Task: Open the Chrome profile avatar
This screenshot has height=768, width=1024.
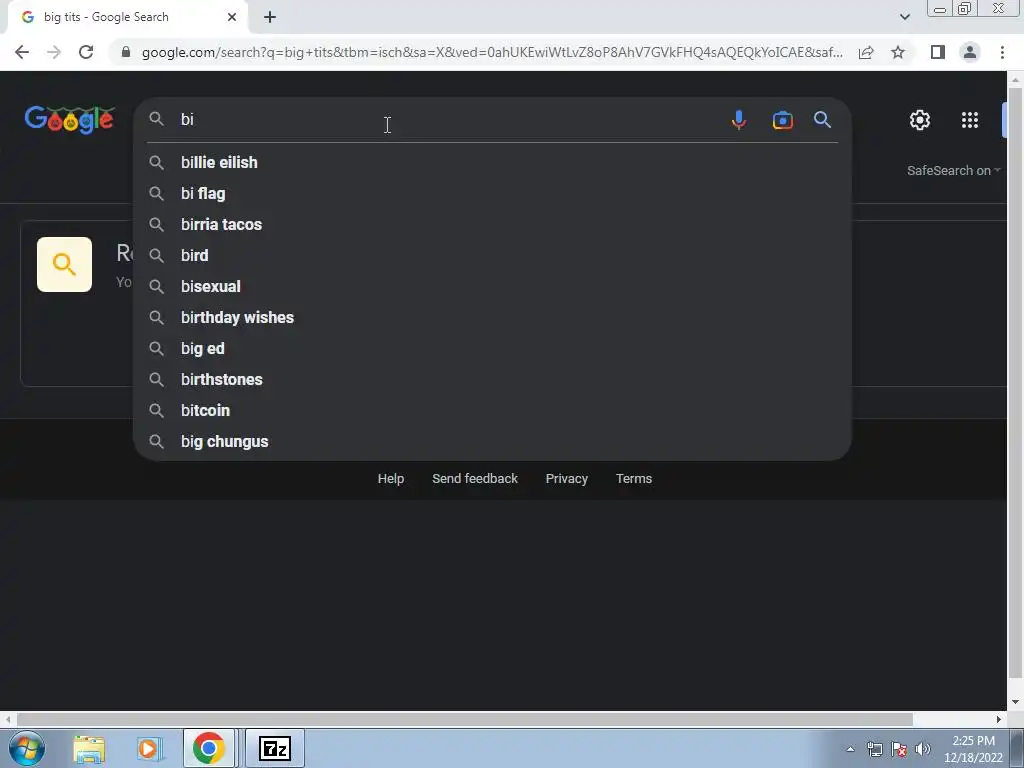Action: click(x=970, y=52)
